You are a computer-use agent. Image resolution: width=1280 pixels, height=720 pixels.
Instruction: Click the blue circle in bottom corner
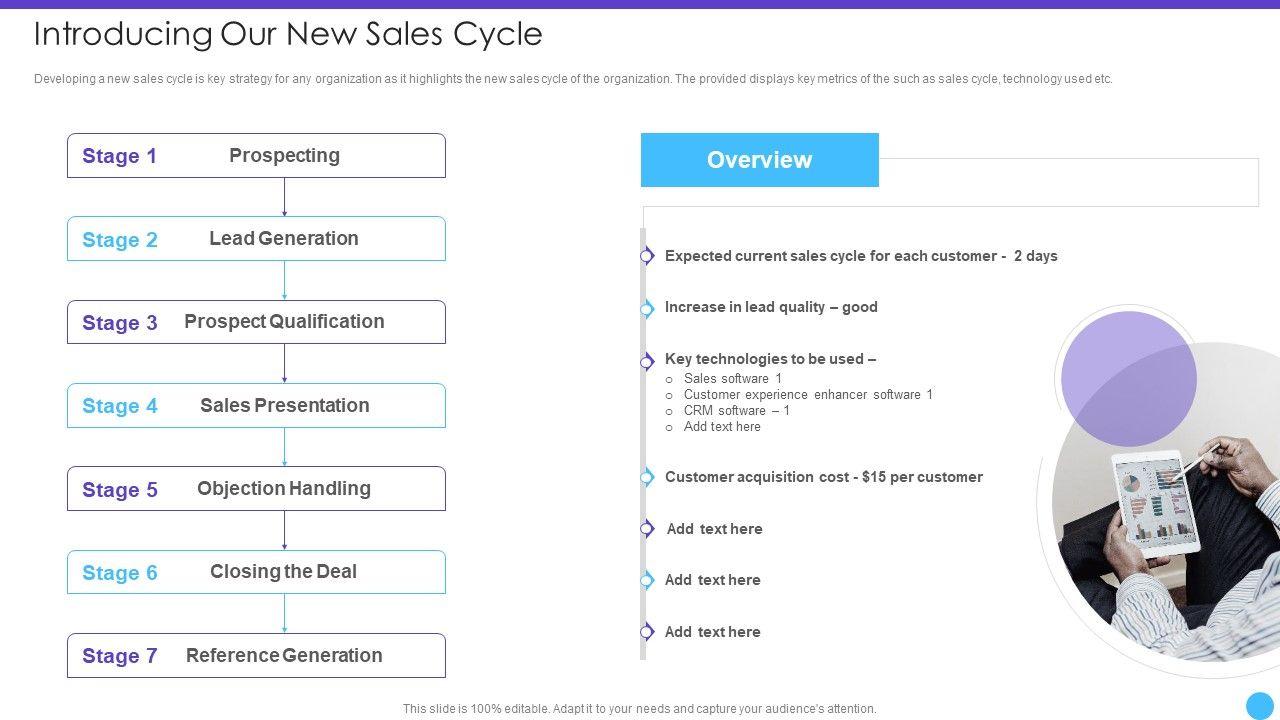[1259, 705]
